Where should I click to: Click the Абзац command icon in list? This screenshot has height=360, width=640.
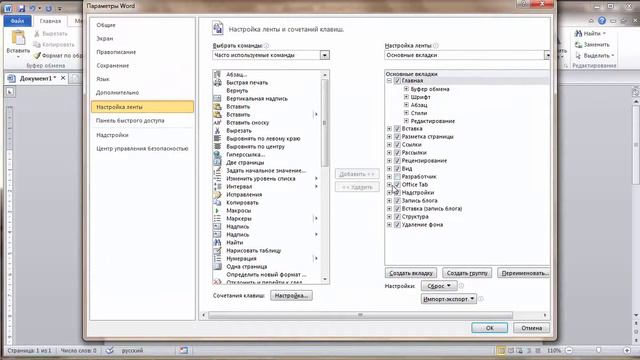pyautogui.click(x=217, y=74)
